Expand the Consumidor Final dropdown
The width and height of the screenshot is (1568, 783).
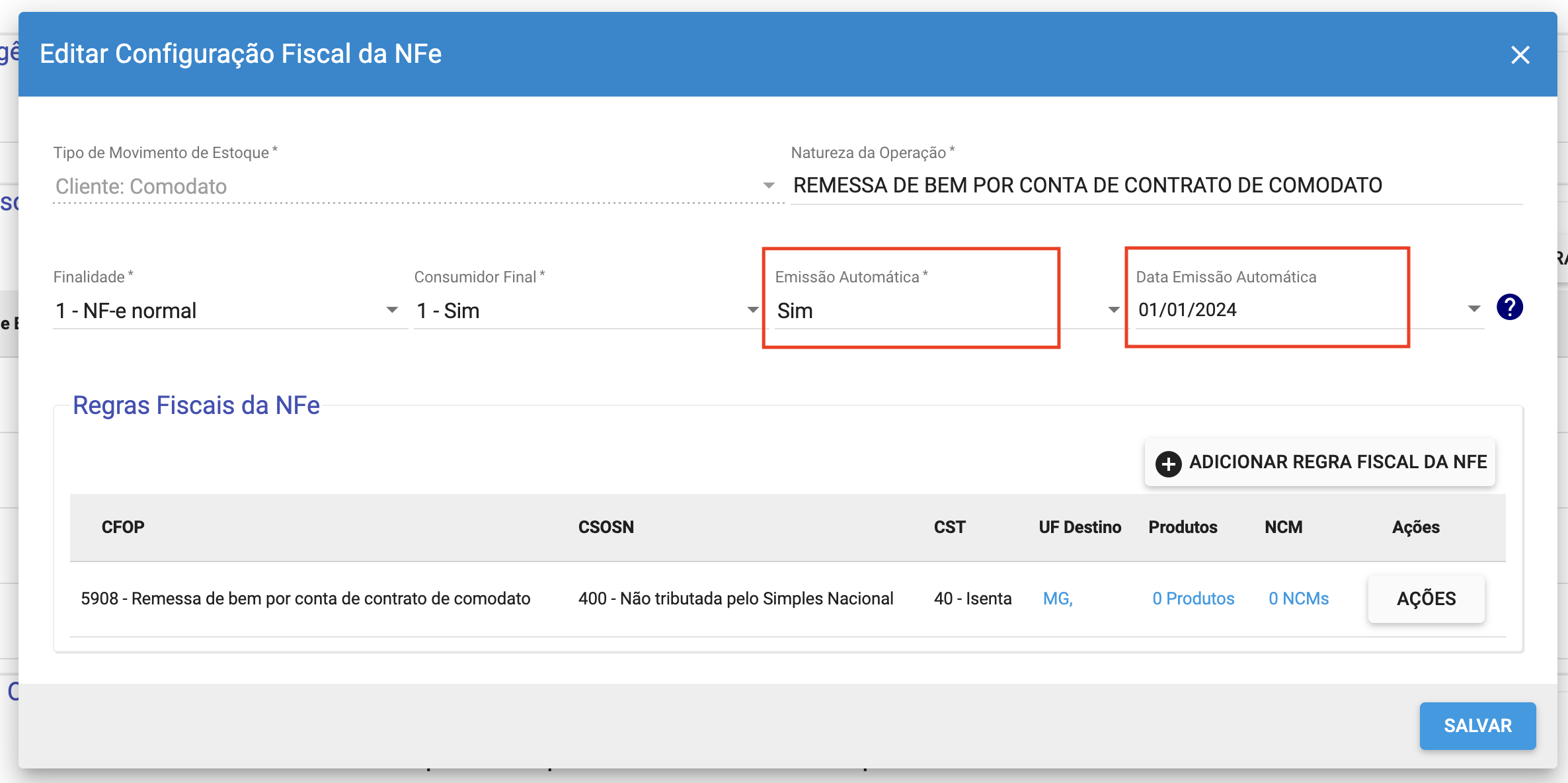point(587,310)
